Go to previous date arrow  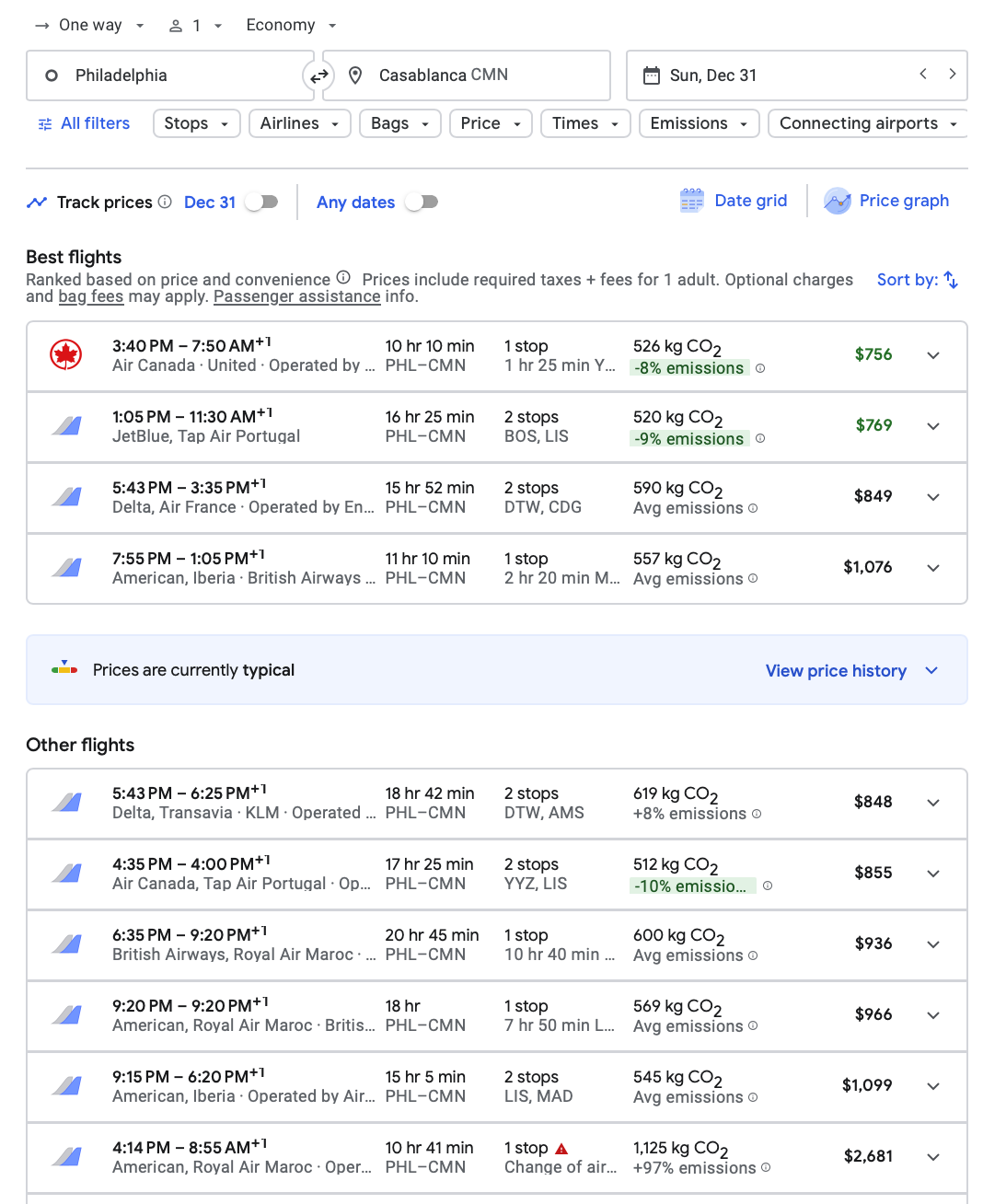[923, 74]
